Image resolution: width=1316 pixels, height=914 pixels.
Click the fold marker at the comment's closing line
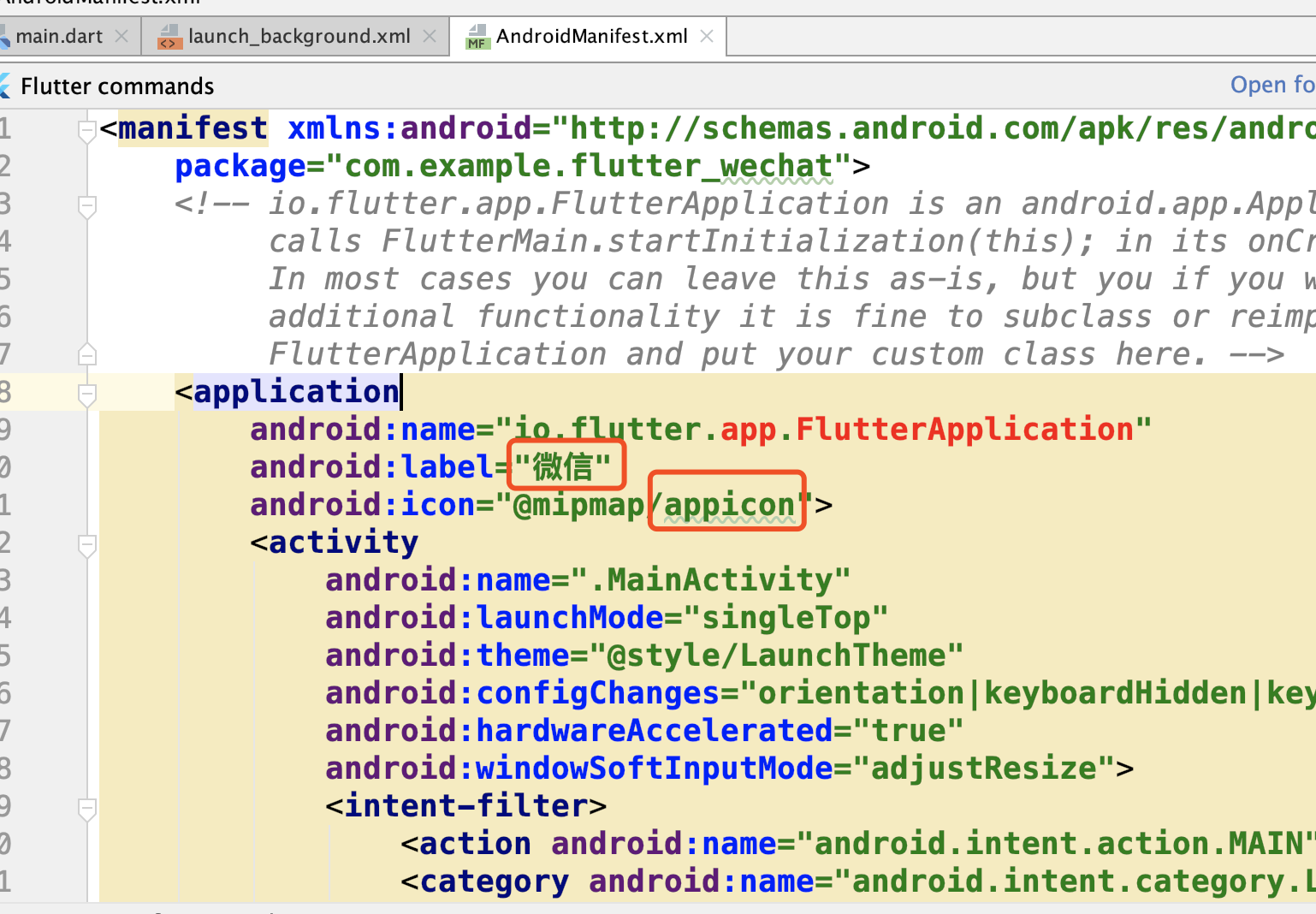coord(86,354)
